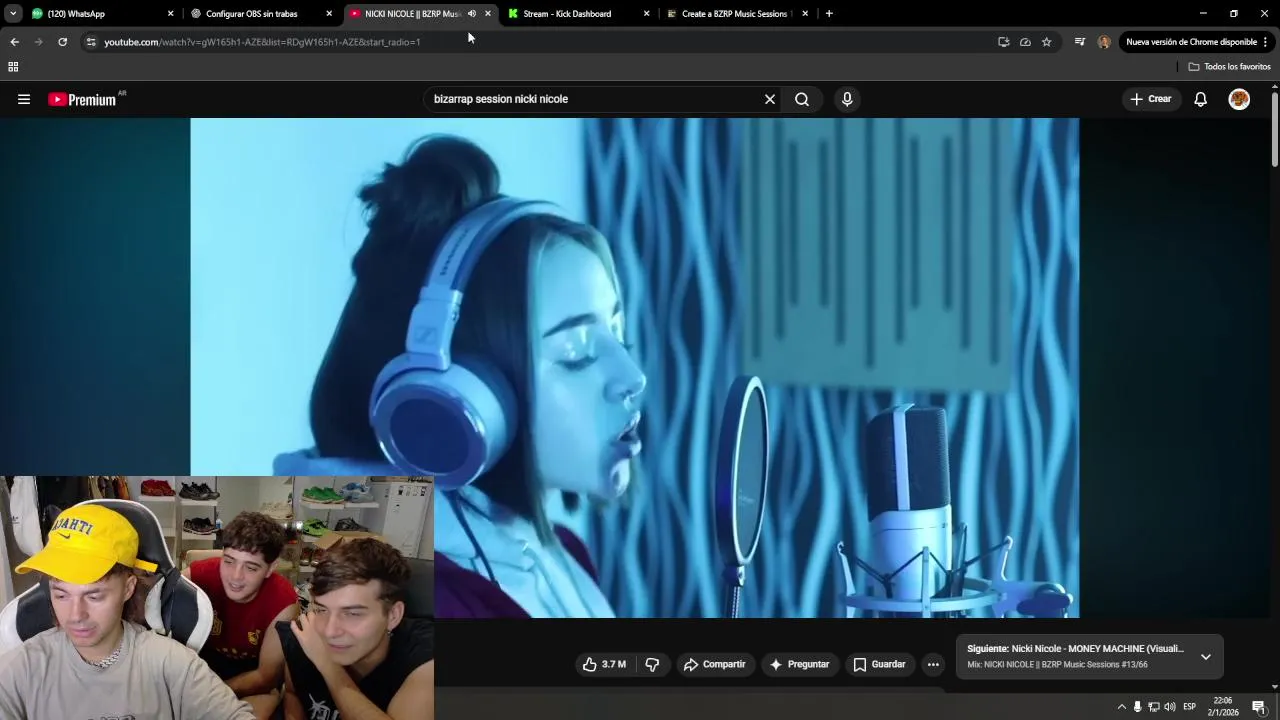The image size is (1280, 720).
Task: Open a new browser tab
Action: click(x=829, y=14)
